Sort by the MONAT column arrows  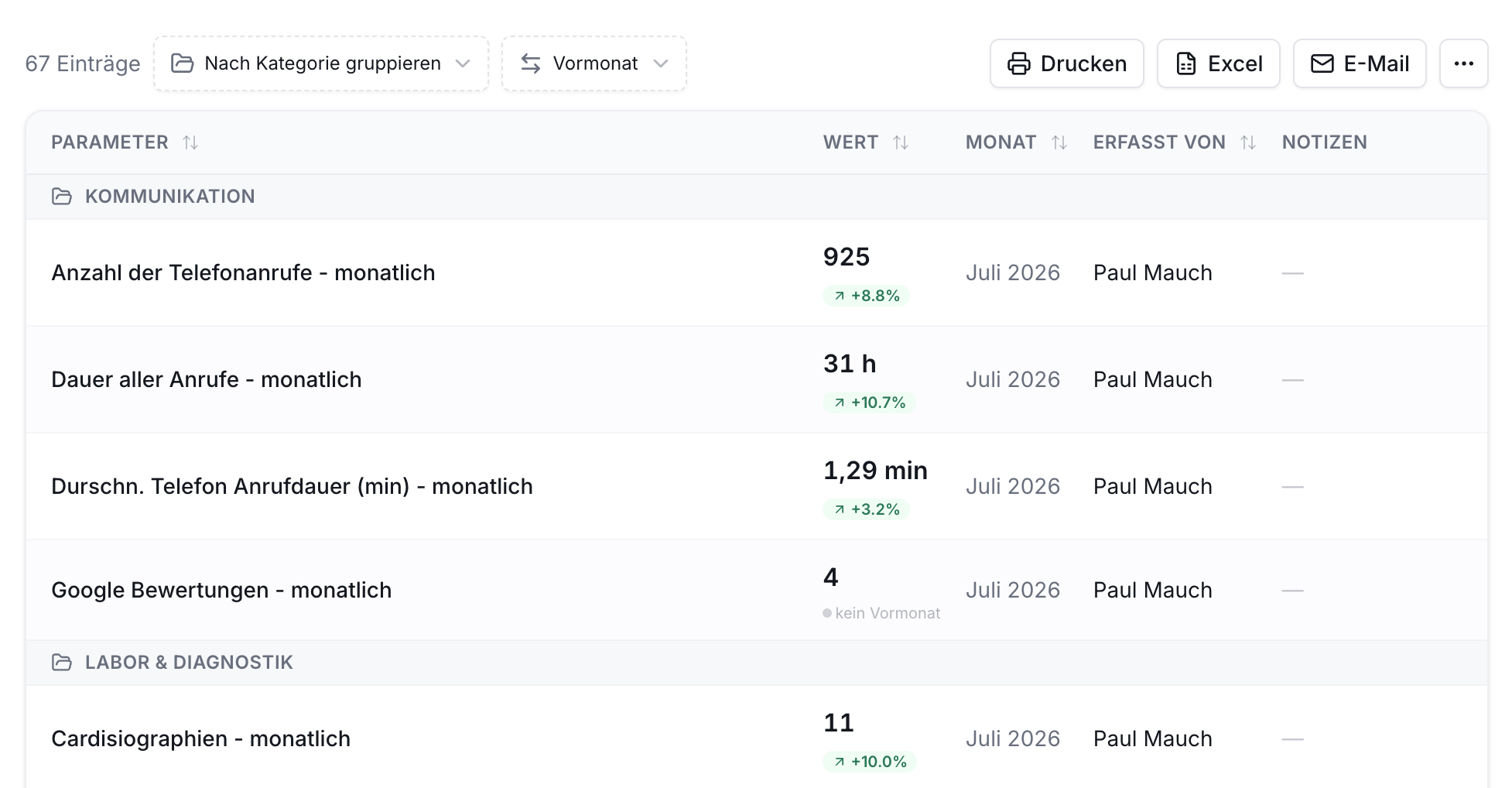coord(1059,142)
